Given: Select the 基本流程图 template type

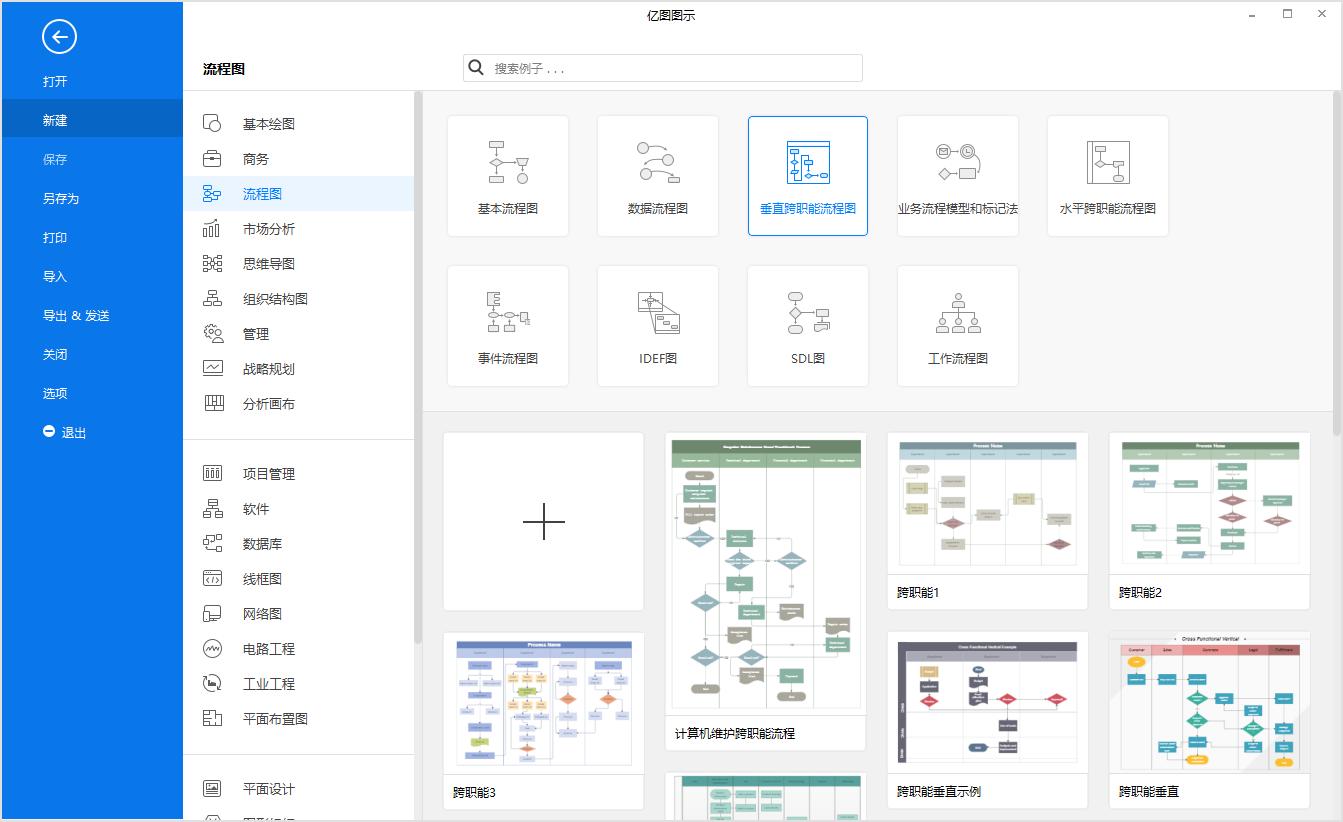Looking at the screenshot, I should coord(508,176).
